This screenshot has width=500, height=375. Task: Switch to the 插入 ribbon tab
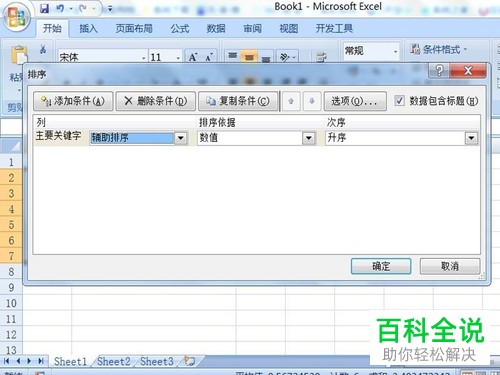point(88,29)
